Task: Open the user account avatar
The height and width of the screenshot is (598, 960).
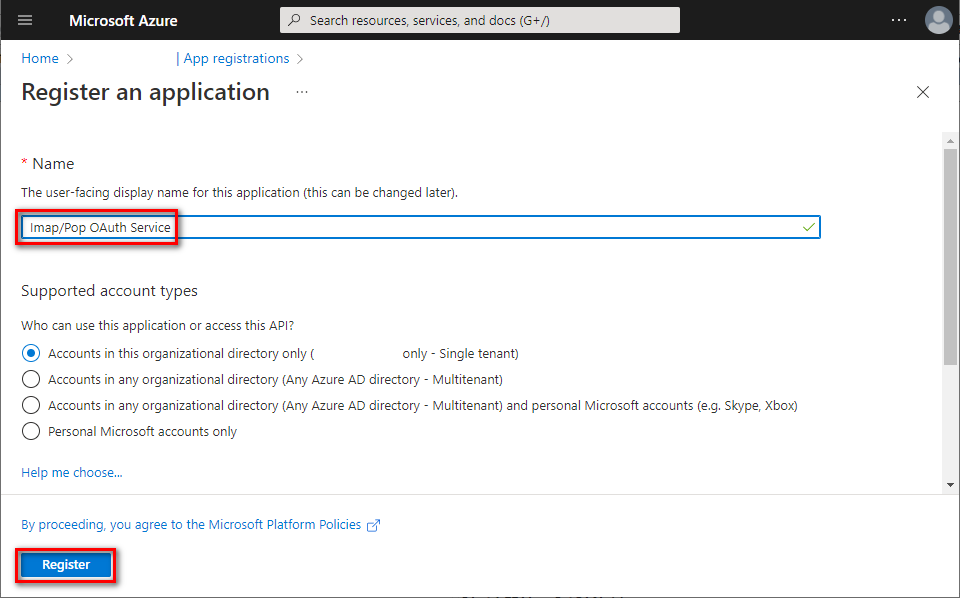Action: pyautogui.click(x=938, y=20)
